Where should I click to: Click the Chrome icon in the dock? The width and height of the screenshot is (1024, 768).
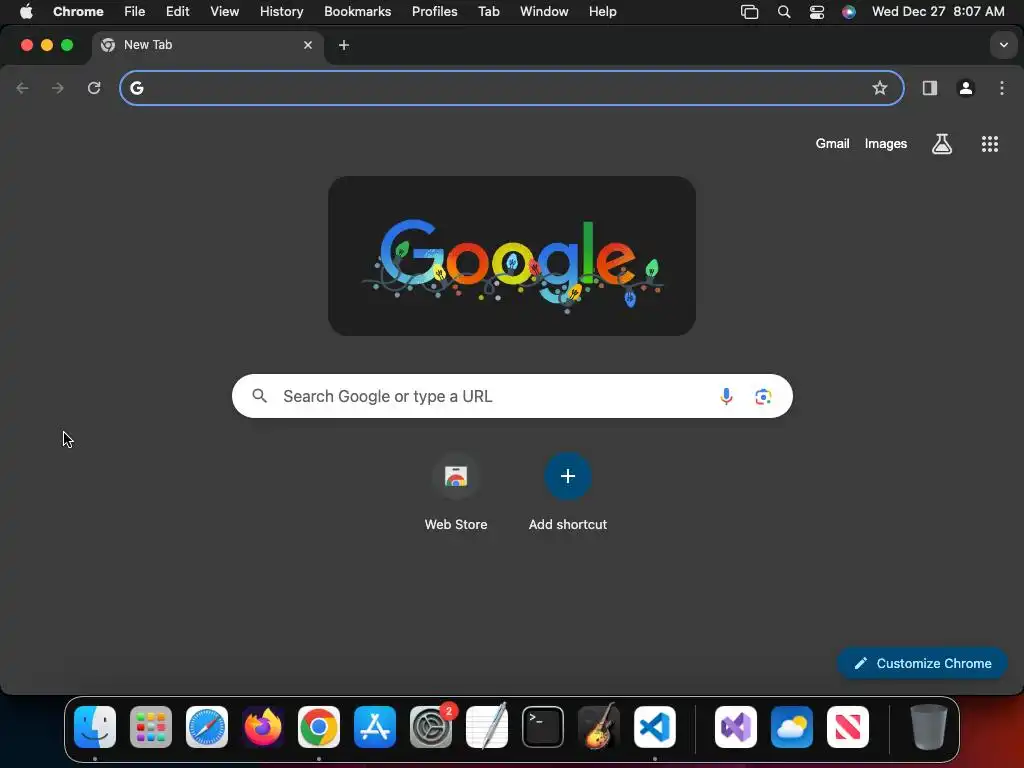pyautogui.click(x=319, y=726)
